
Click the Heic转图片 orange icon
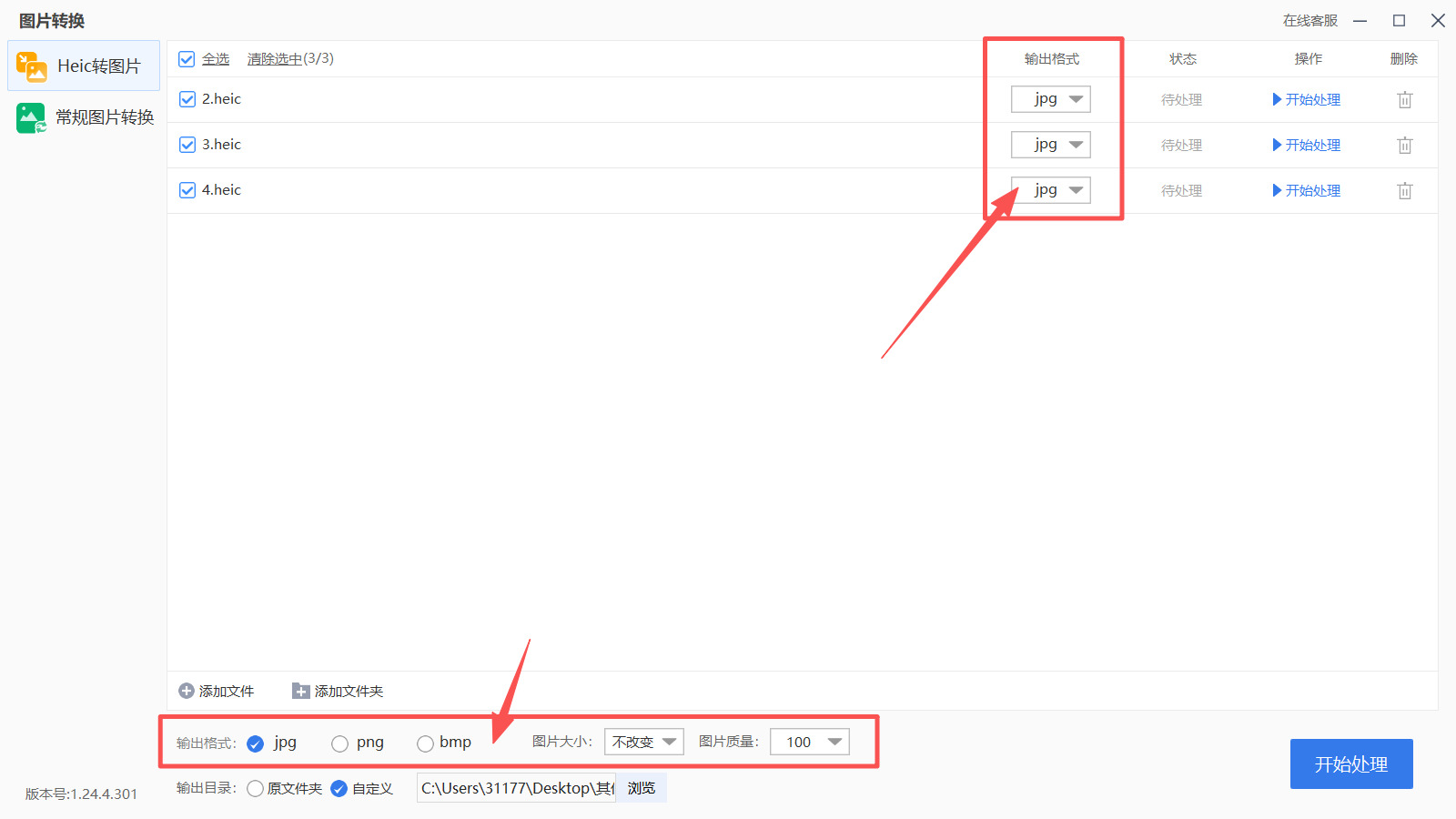(31, 66)
